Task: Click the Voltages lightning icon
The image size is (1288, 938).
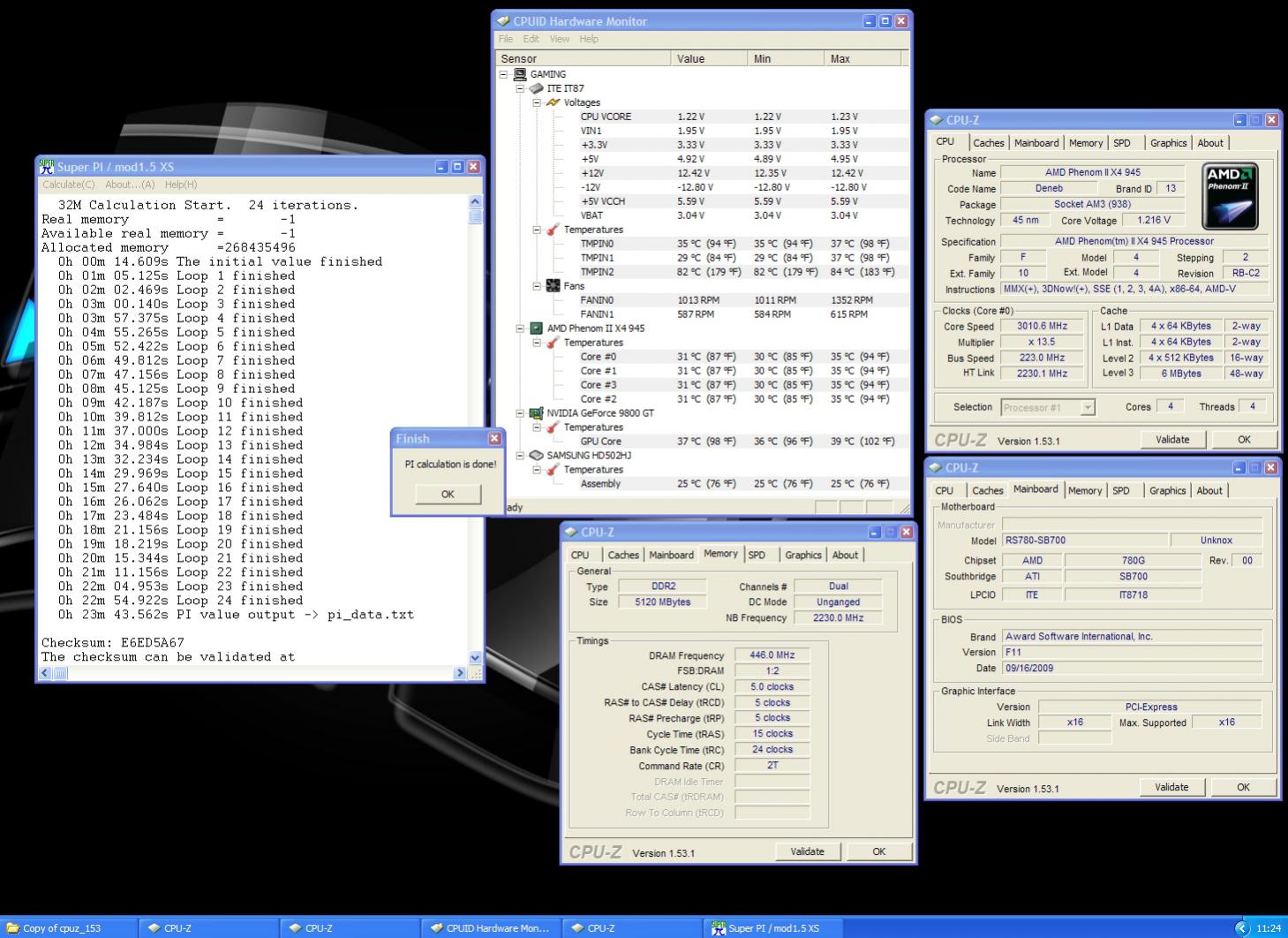Action: [x=553, y=102]
